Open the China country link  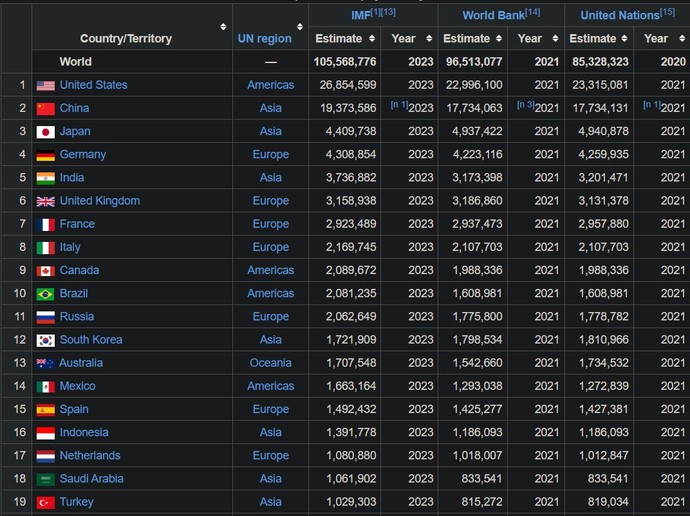[74, 108]
